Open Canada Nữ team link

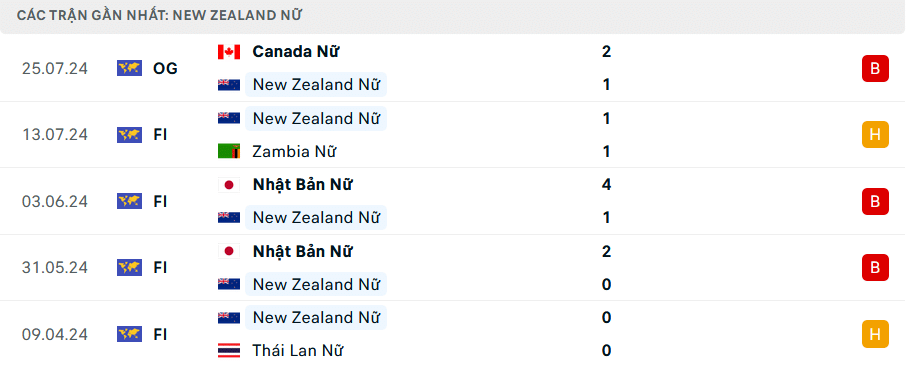pos(295,52)
